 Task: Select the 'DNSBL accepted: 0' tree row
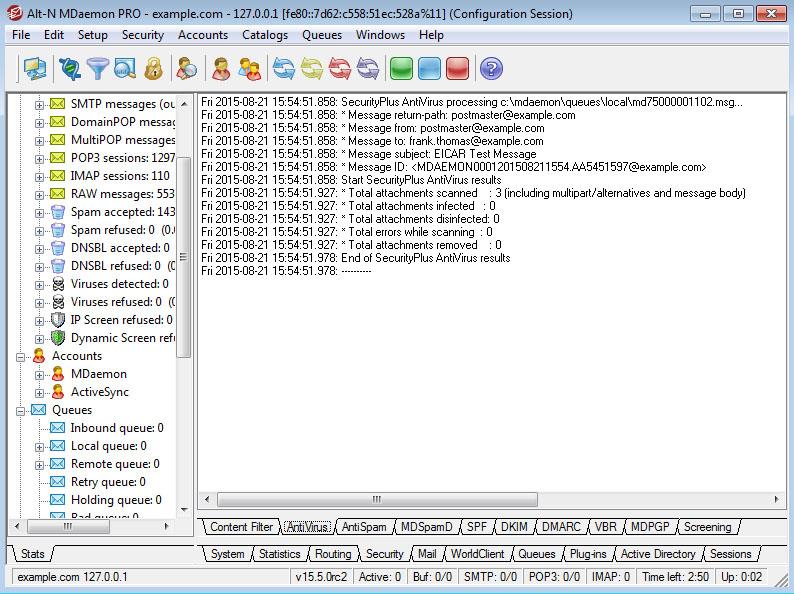click(120, 248)
